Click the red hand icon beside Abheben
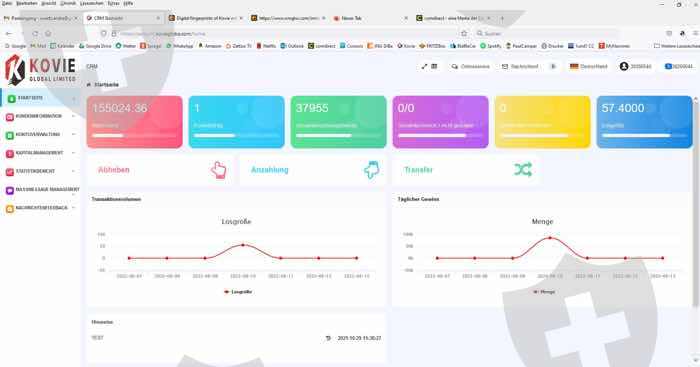700x367 pixels. coord(218,170)
